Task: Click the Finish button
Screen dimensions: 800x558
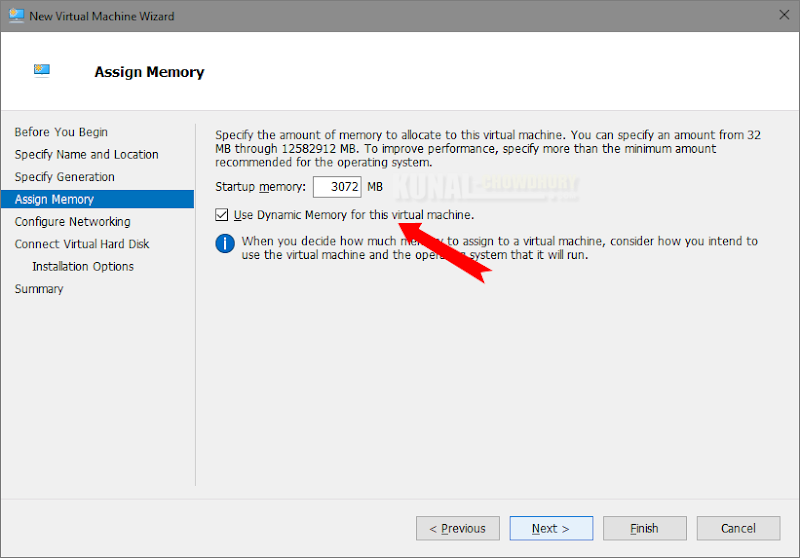Action: pos(644,528)
